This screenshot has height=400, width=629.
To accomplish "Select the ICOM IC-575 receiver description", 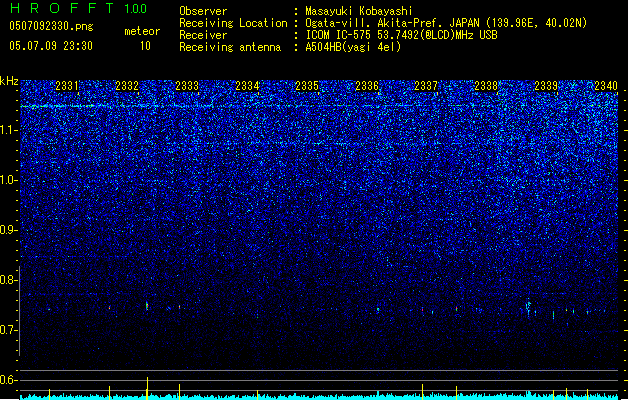I will 402,35.
